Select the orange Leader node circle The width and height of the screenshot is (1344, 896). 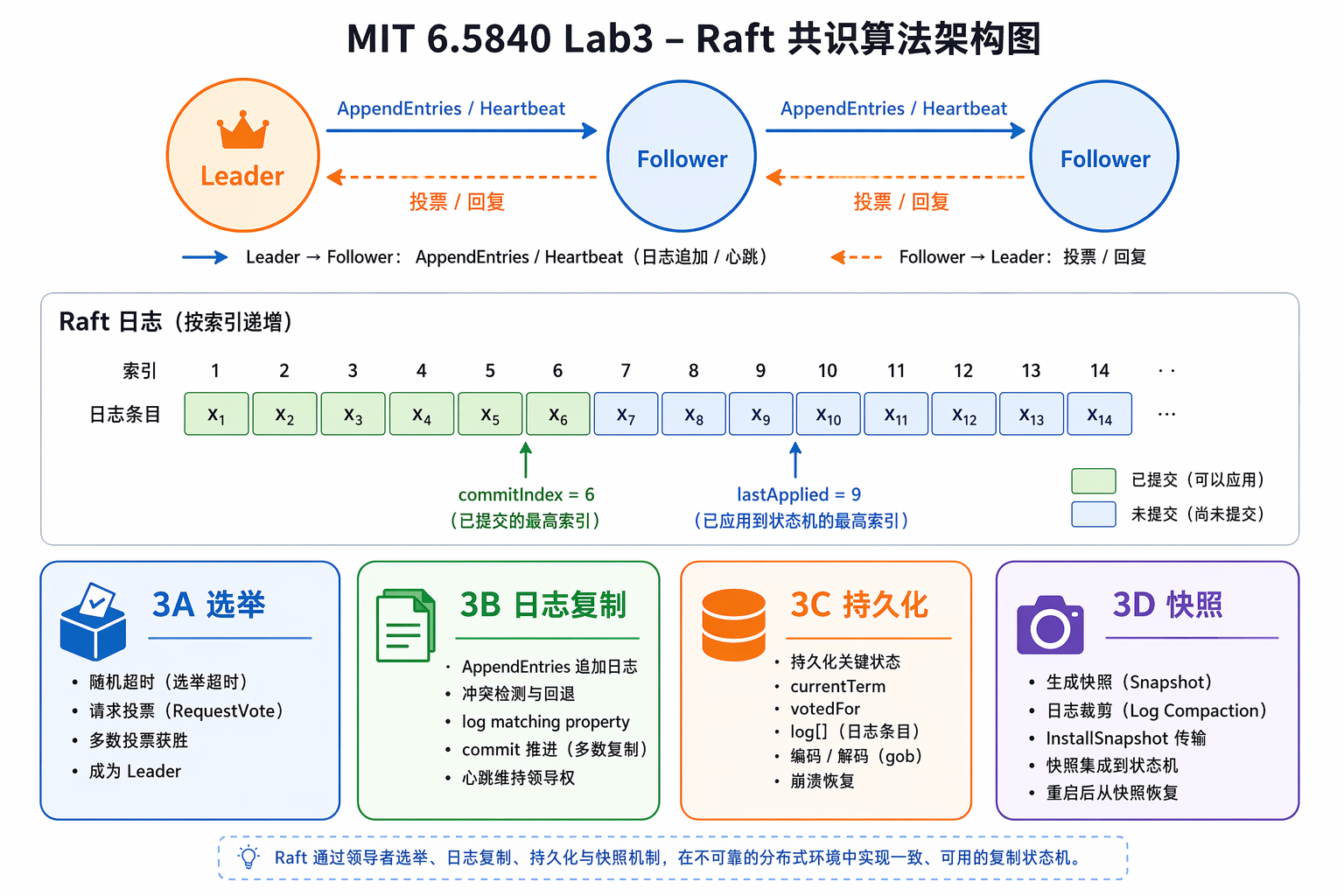tap(243, 156)
